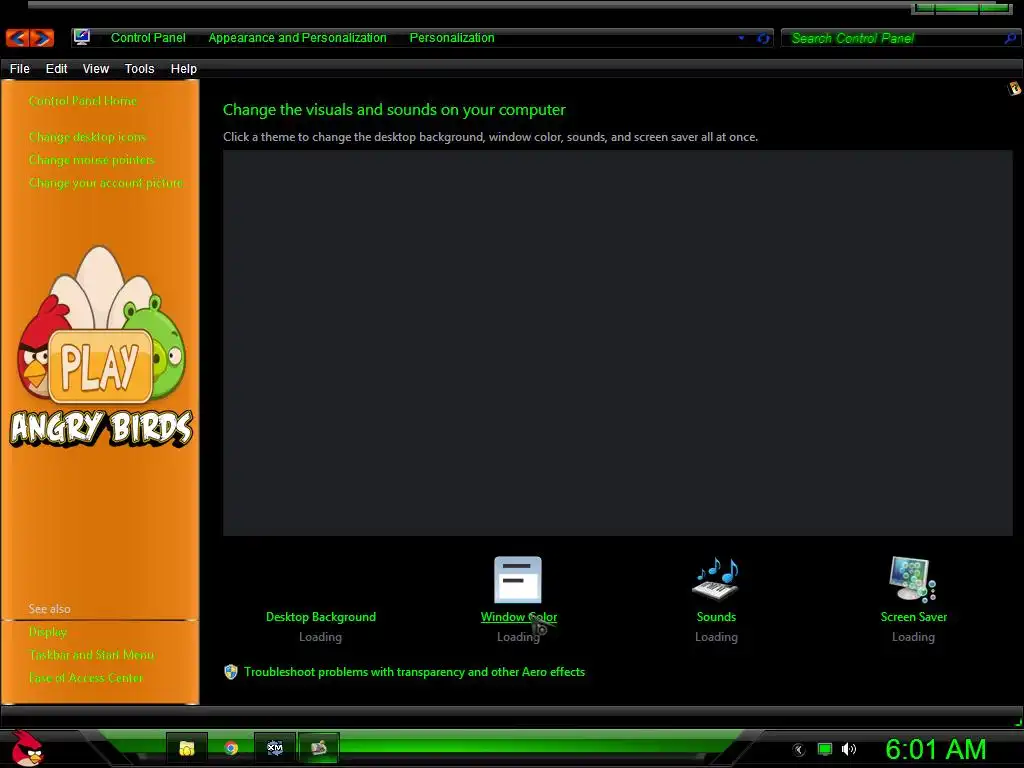Click the monitor icon in address bar
This screenshot has width=1024, height=768.
[82, 37]
